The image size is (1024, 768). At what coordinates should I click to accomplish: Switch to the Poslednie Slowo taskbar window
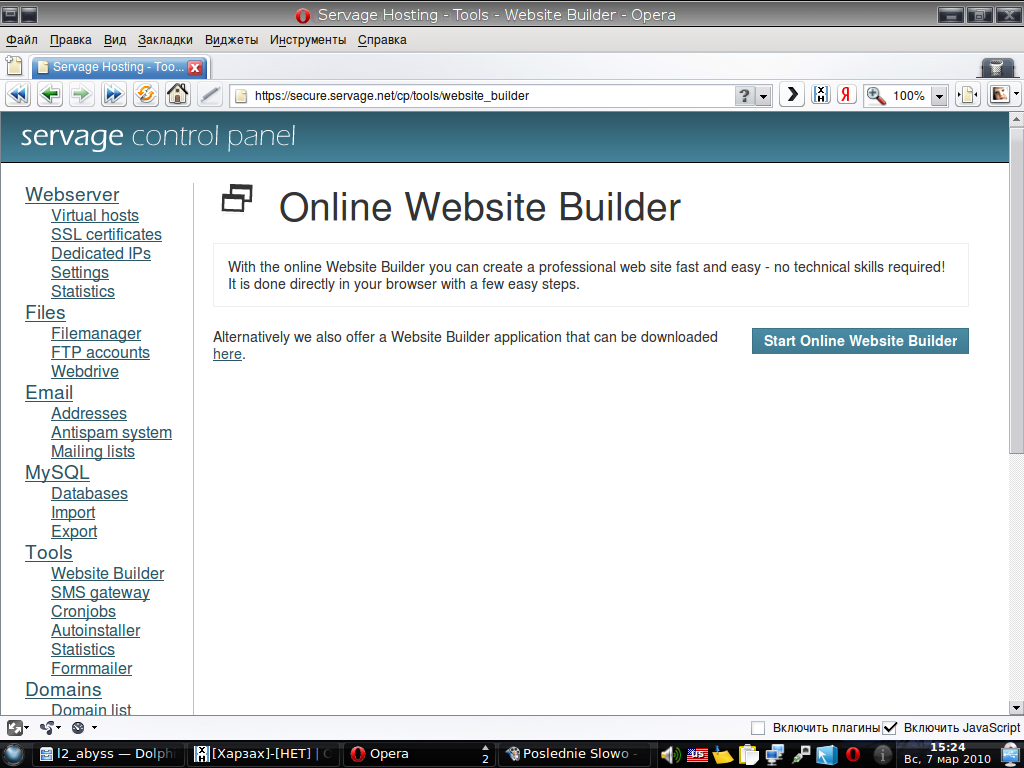tap(576, 754)
